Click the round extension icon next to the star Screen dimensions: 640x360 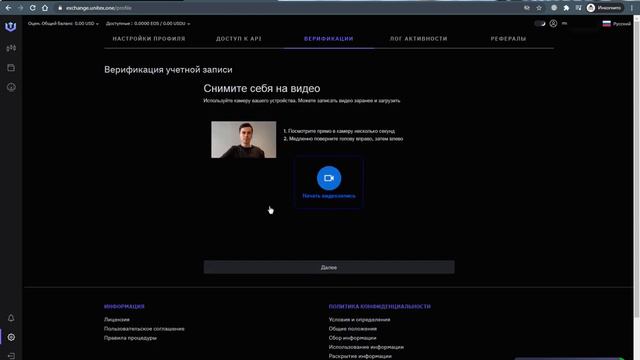(554, 8)
